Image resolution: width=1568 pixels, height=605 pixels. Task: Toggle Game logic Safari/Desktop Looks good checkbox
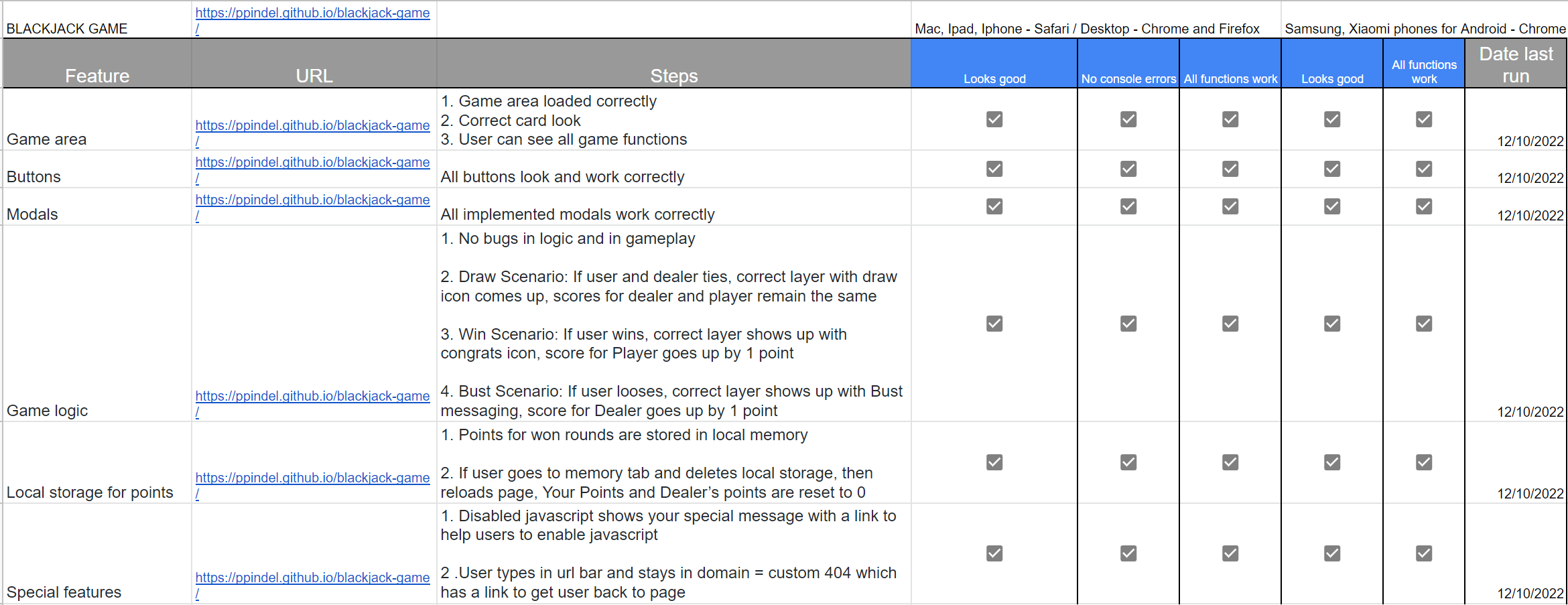coord(994,324)
